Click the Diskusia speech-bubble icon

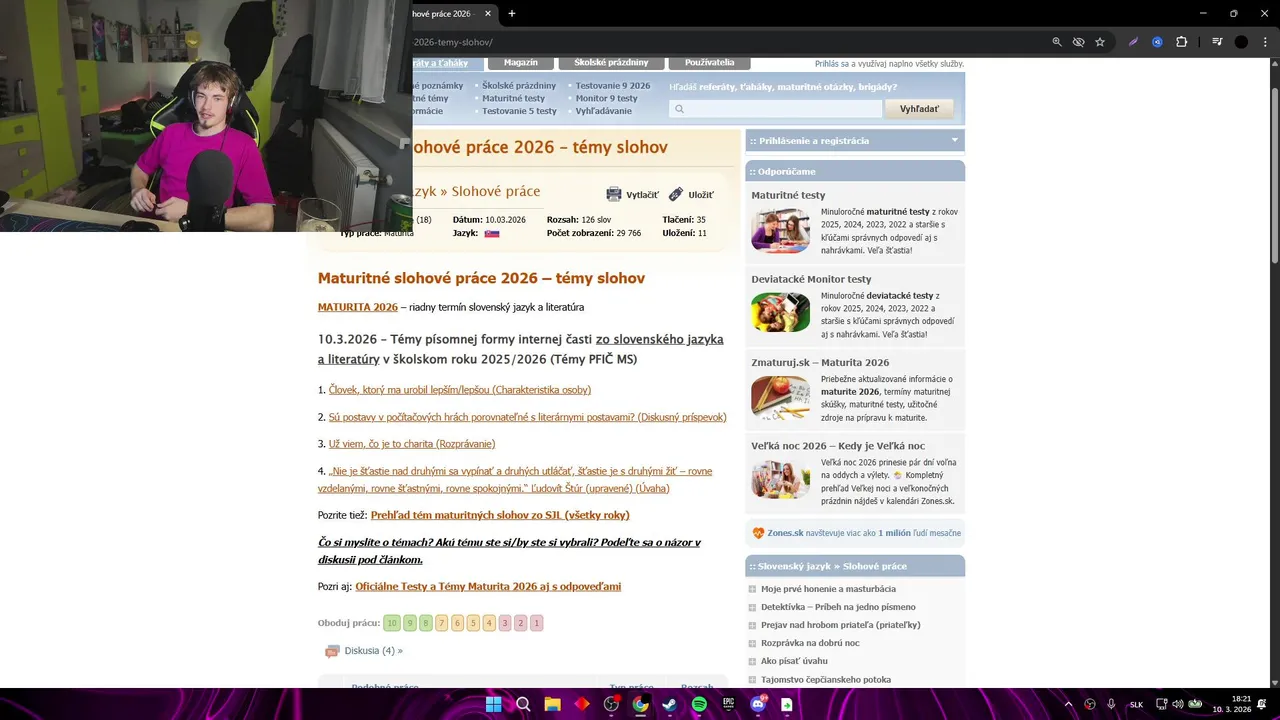coord(332,651)
